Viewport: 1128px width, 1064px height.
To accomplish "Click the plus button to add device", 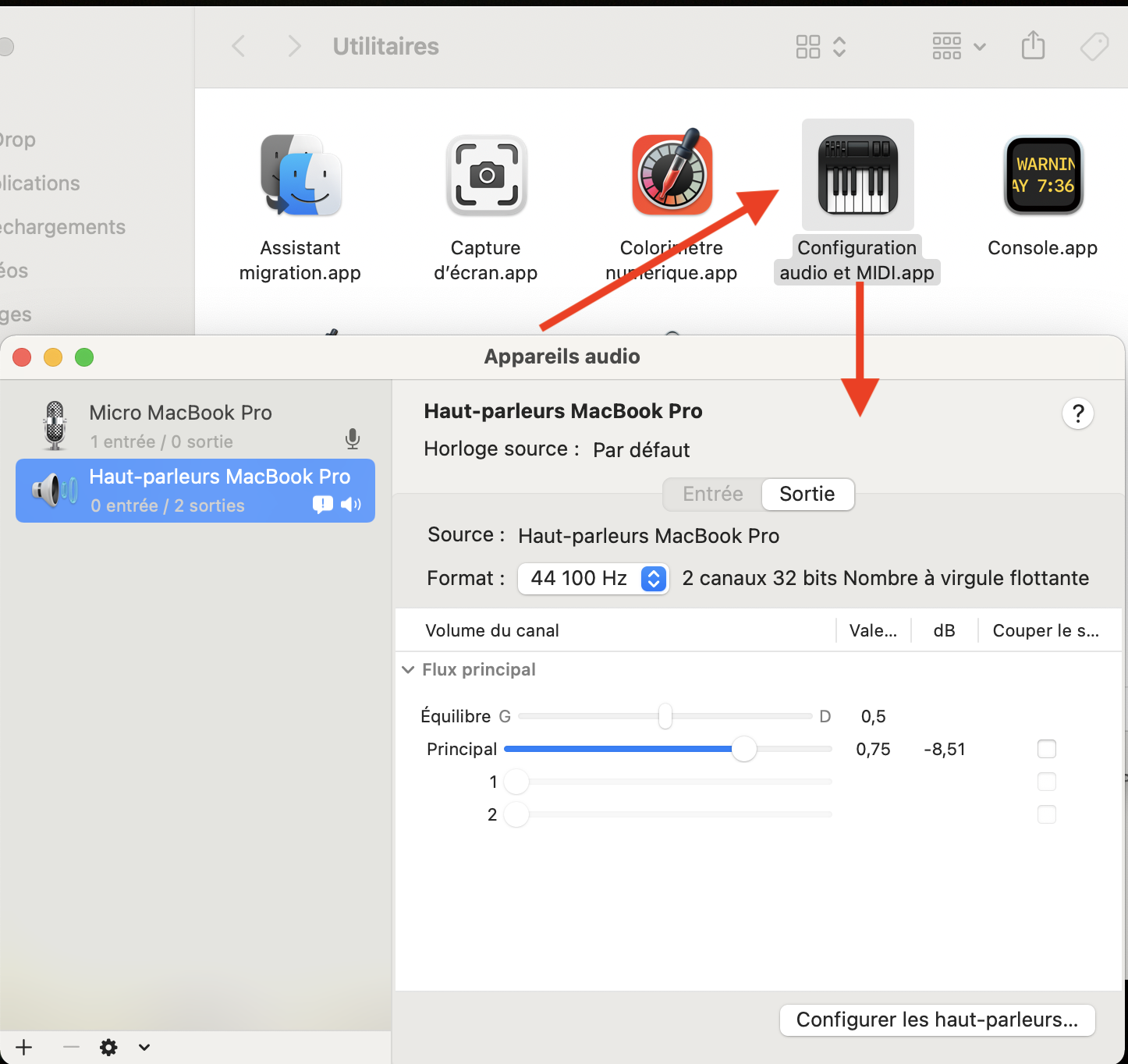I will [x=24, y=1047].
